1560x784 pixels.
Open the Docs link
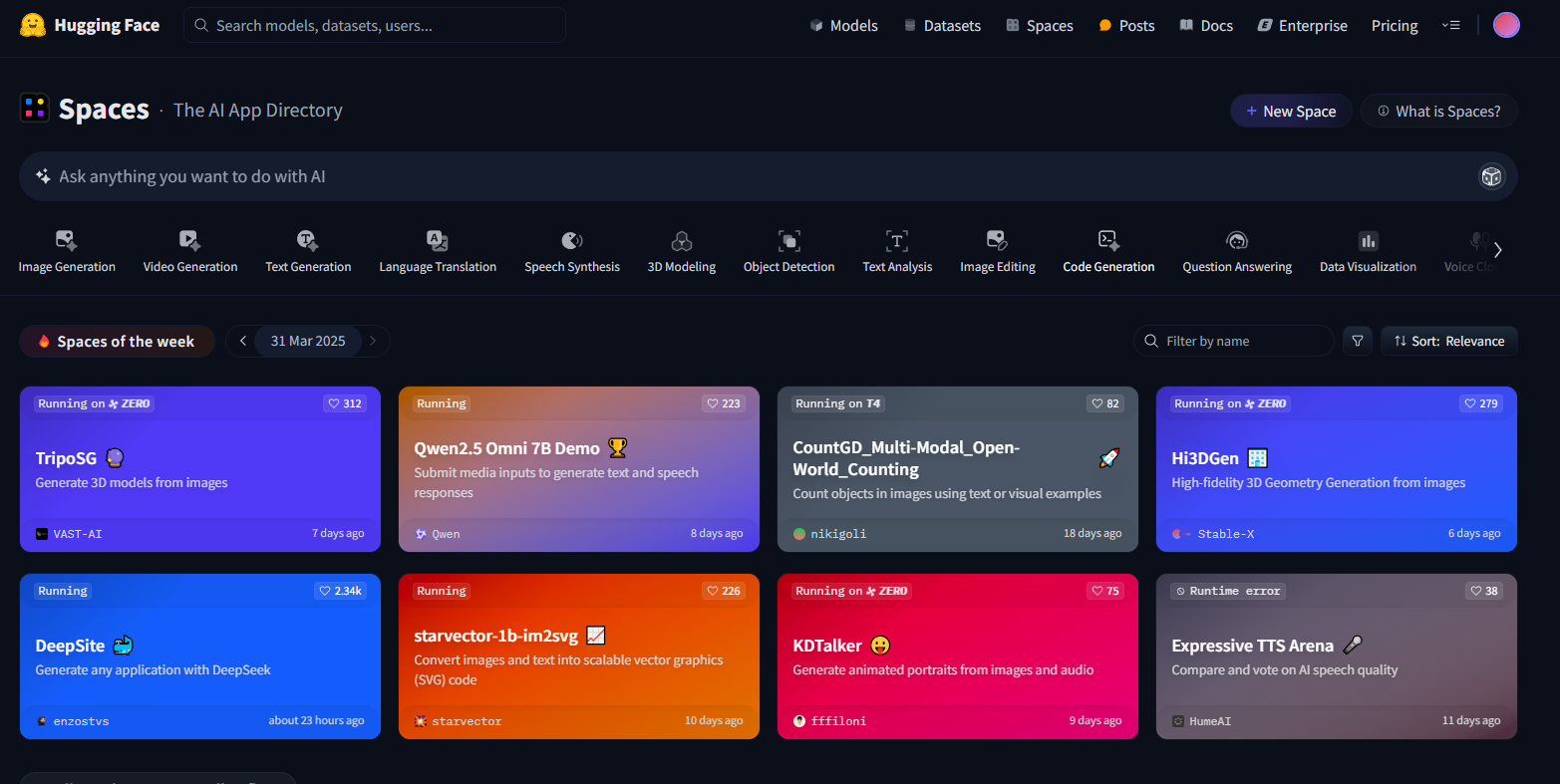(x=1206, y=26)
